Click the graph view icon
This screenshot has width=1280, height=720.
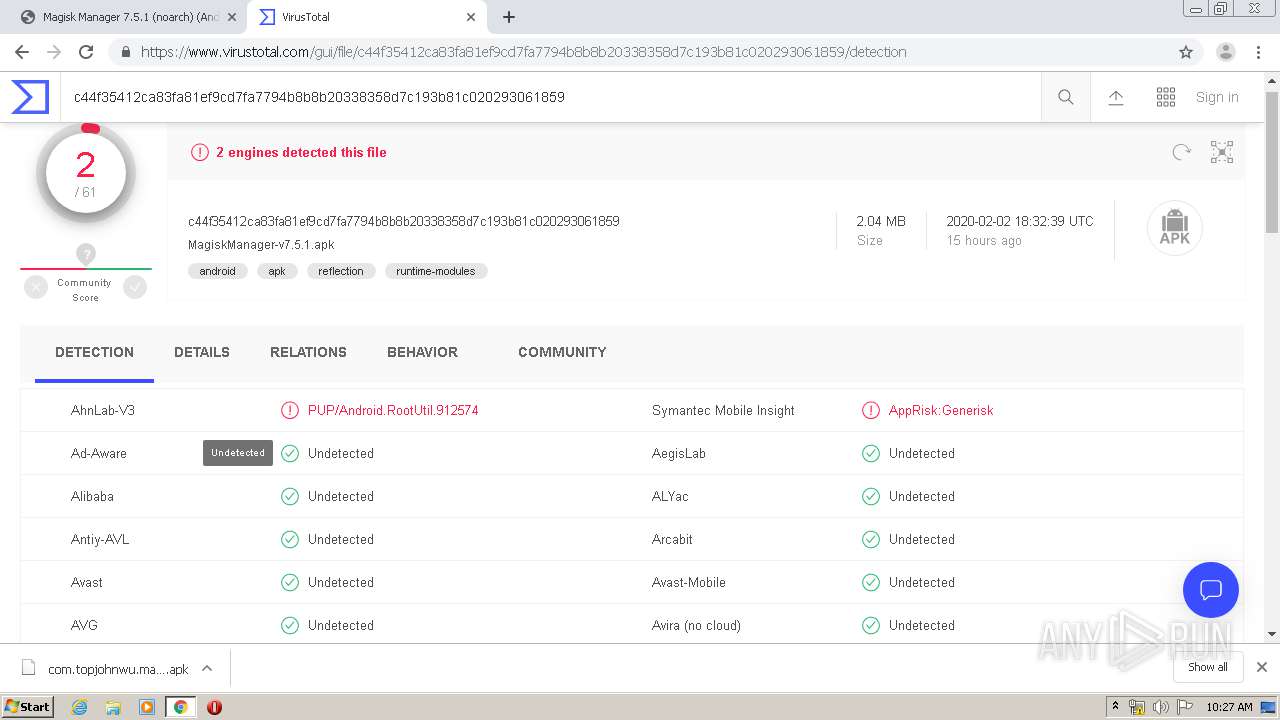point(1222,152)
